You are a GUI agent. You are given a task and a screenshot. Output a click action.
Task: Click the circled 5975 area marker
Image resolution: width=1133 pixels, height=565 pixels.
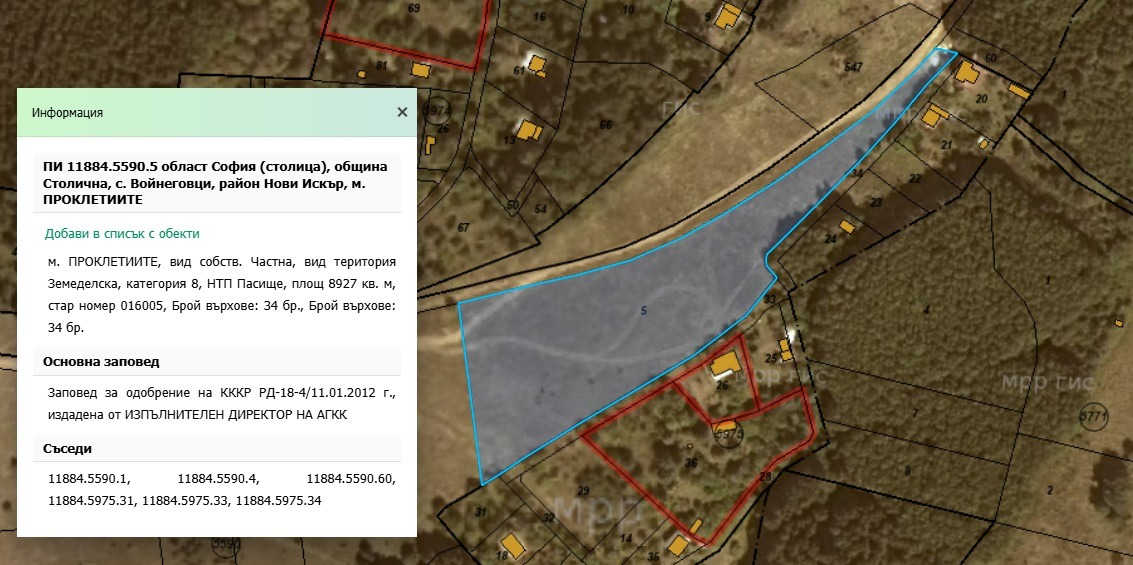coord(726,432)
